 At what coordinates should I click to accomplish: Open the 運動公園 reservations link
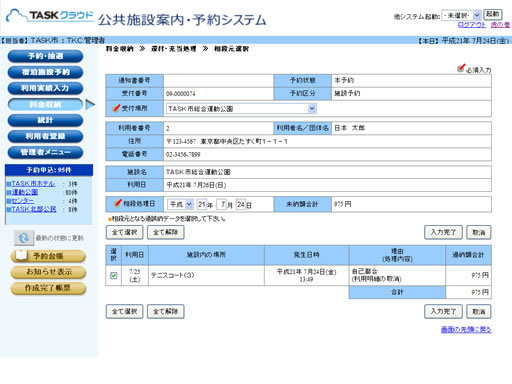24,192
